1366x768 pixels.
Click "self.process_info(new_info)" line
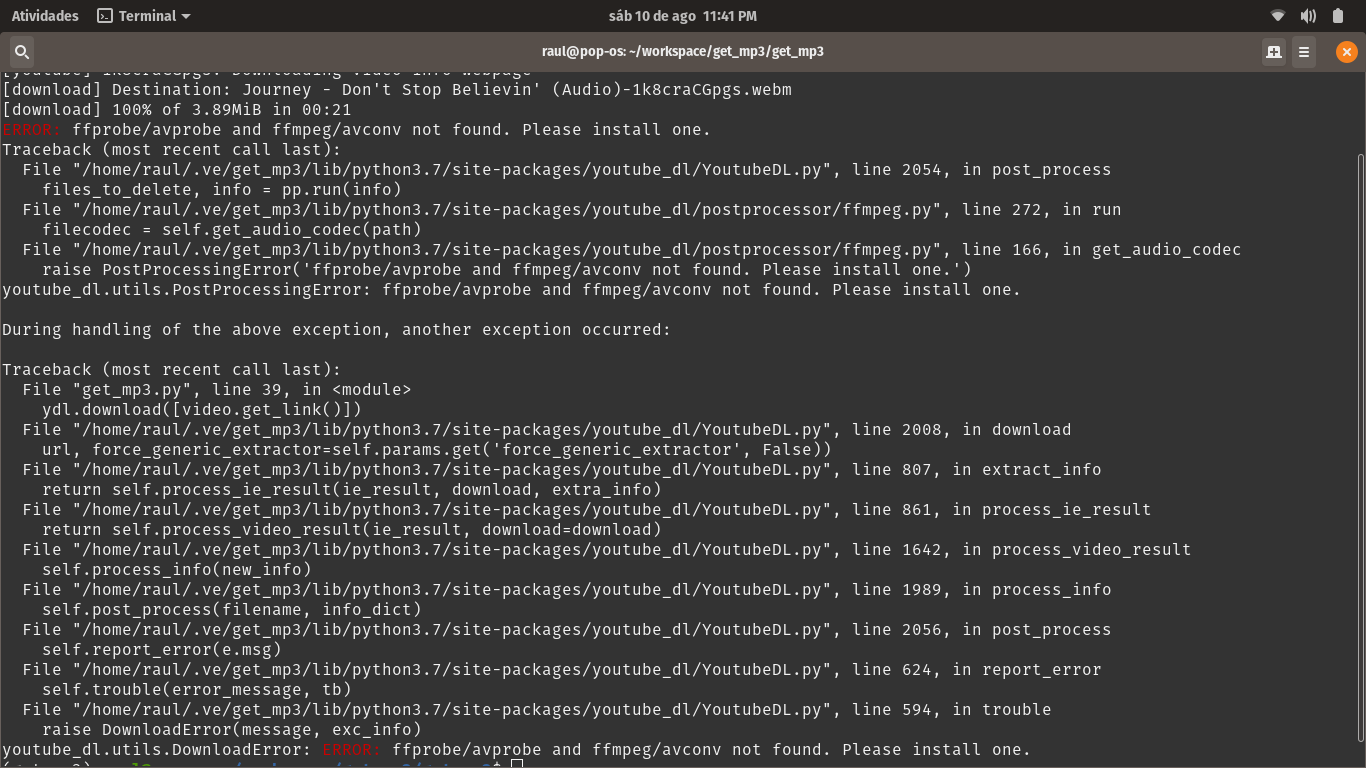coord(177,570)
